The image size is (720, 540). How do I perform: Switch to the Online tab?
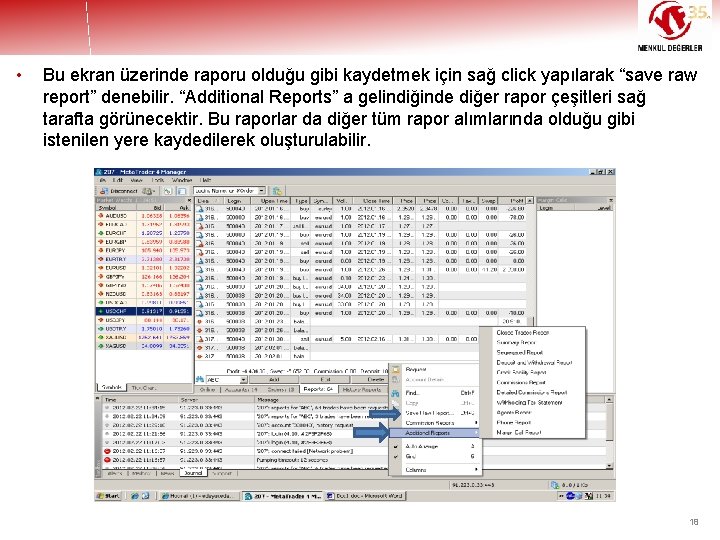(x=208, y=389)
